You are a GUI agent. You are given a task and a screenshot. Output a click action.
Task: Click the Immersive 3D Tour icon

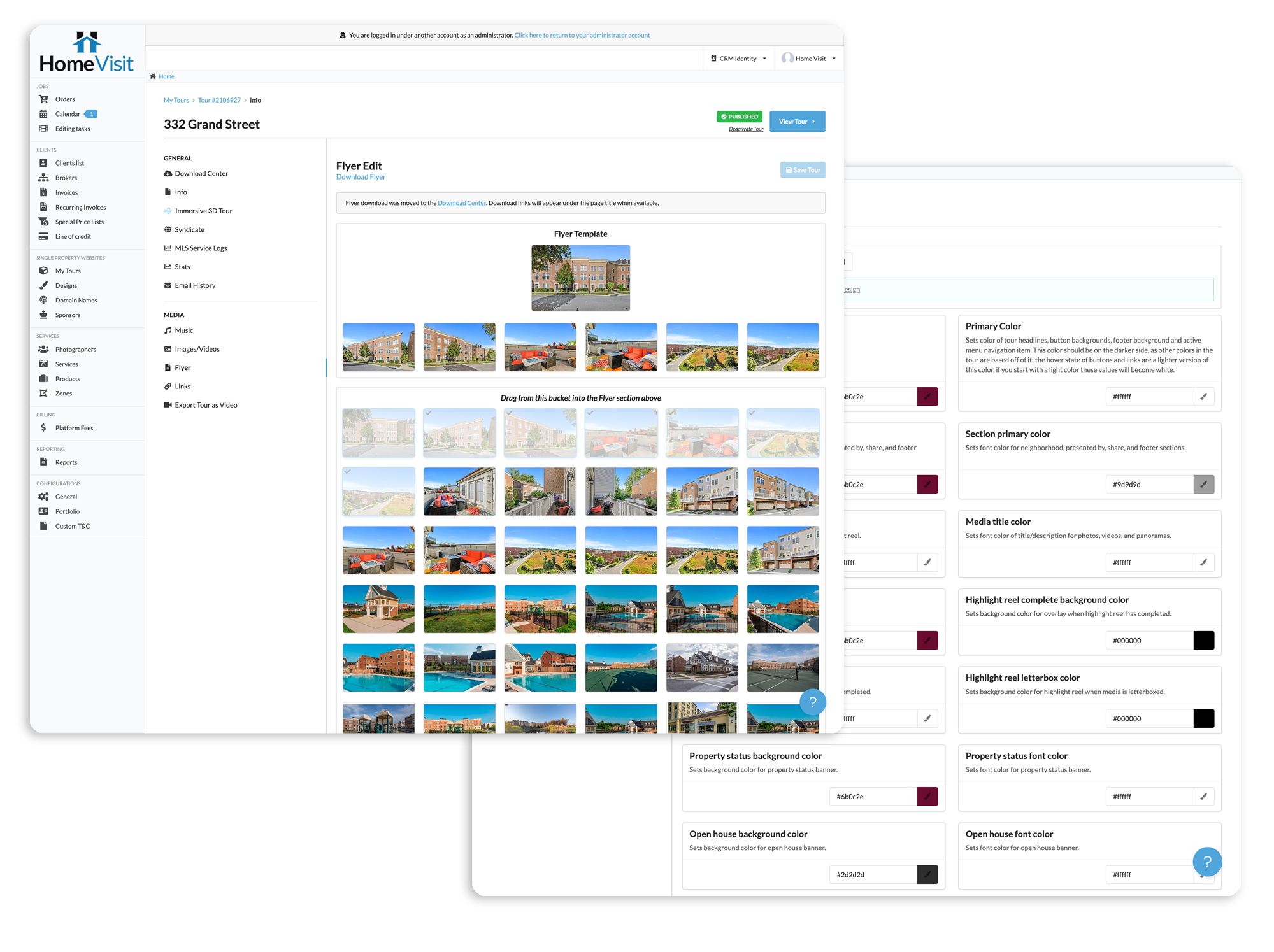tap(169, 211)
